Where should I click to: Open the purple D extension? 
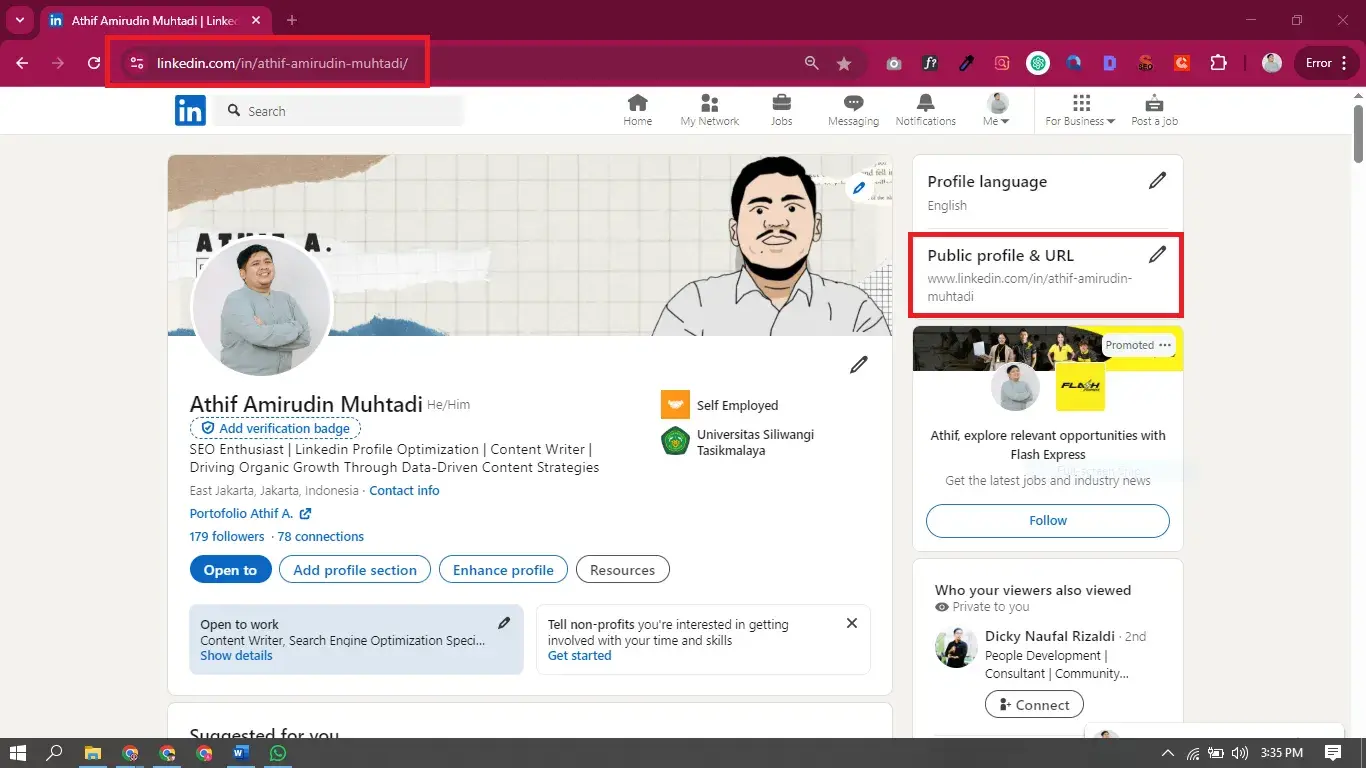pyautogui.click(x=1110, y=63)
